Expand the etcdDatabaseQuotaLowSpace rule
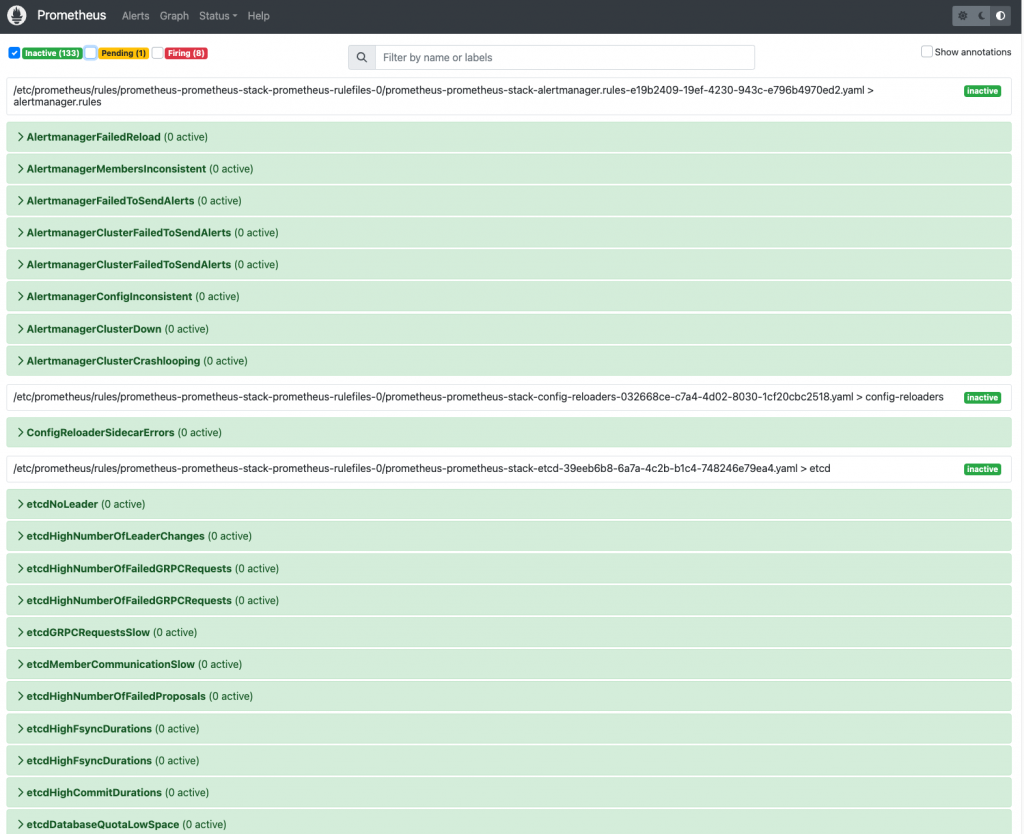This screenshot has height=834, width=1024. tap(509, 823)
